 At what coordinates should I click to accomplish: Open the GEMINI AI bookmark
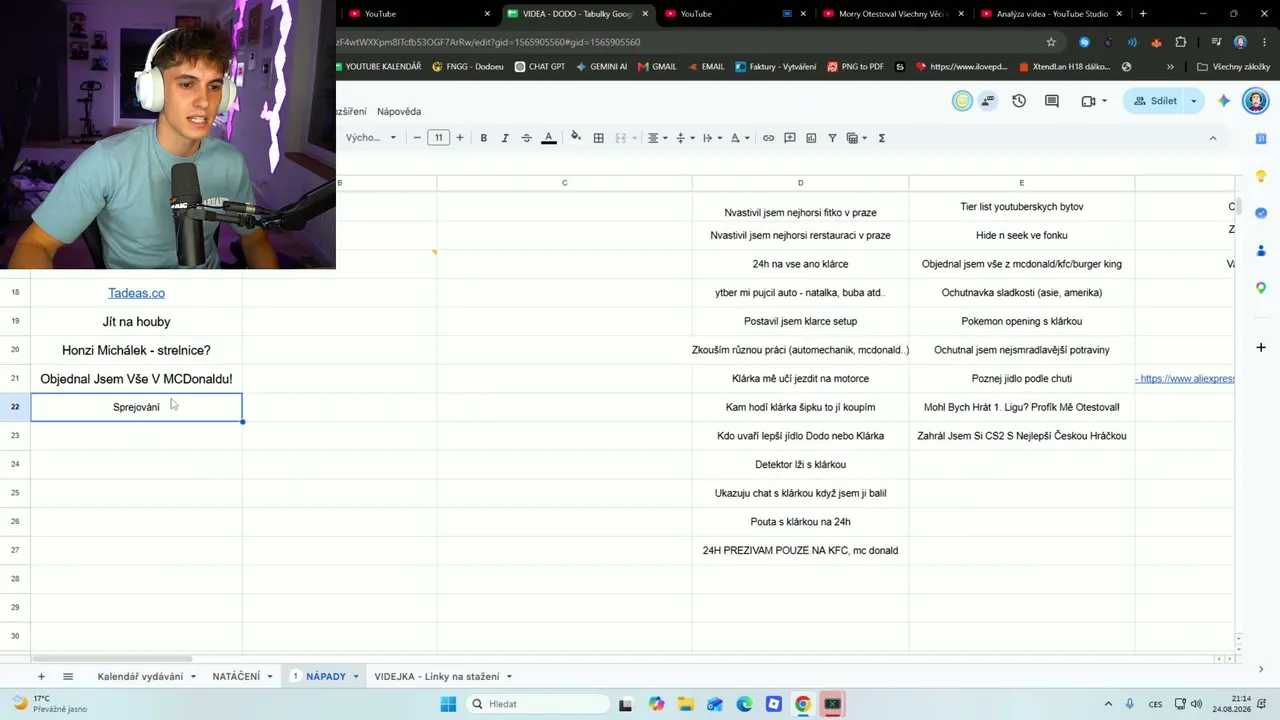(x=601, y=67)
